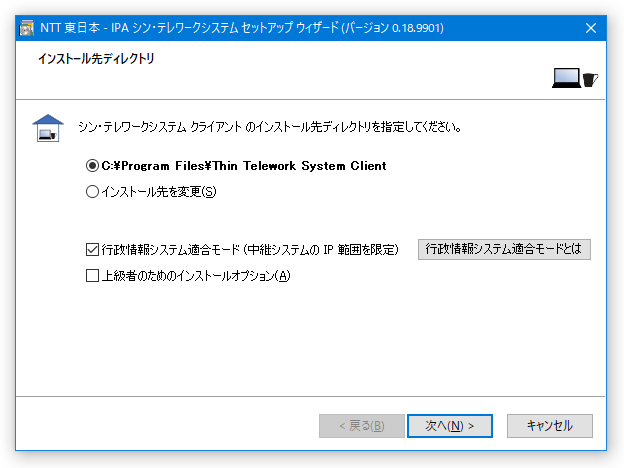This screenshot has width=624, height=468.
Task: Click the black coffee cup icon
Action: (x=590, y=80)
